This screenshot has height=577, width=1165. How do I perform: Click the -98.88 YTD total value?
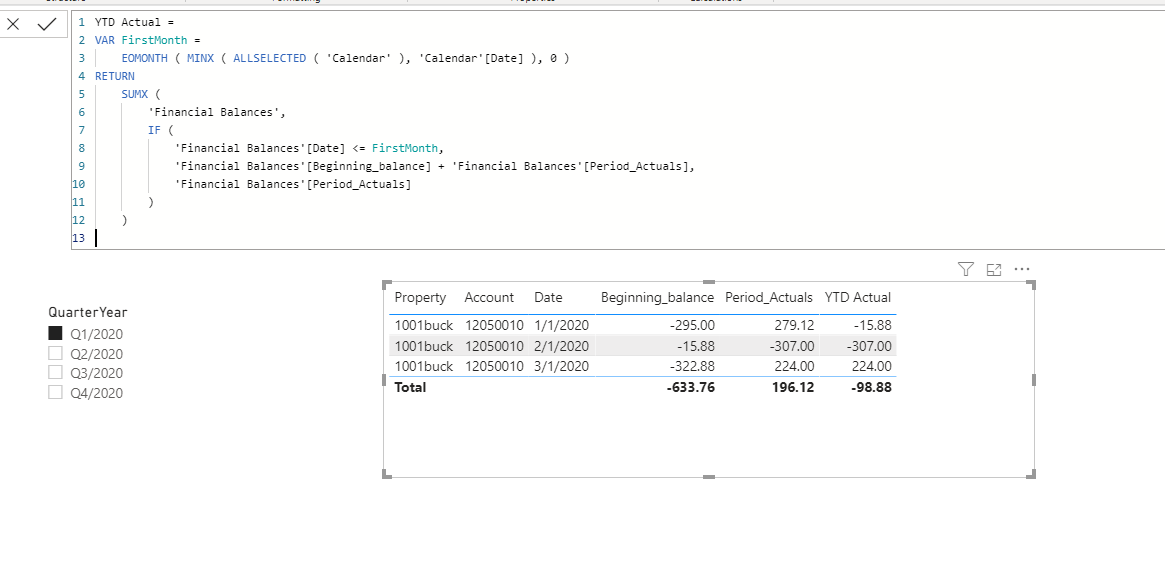(871, 387)
